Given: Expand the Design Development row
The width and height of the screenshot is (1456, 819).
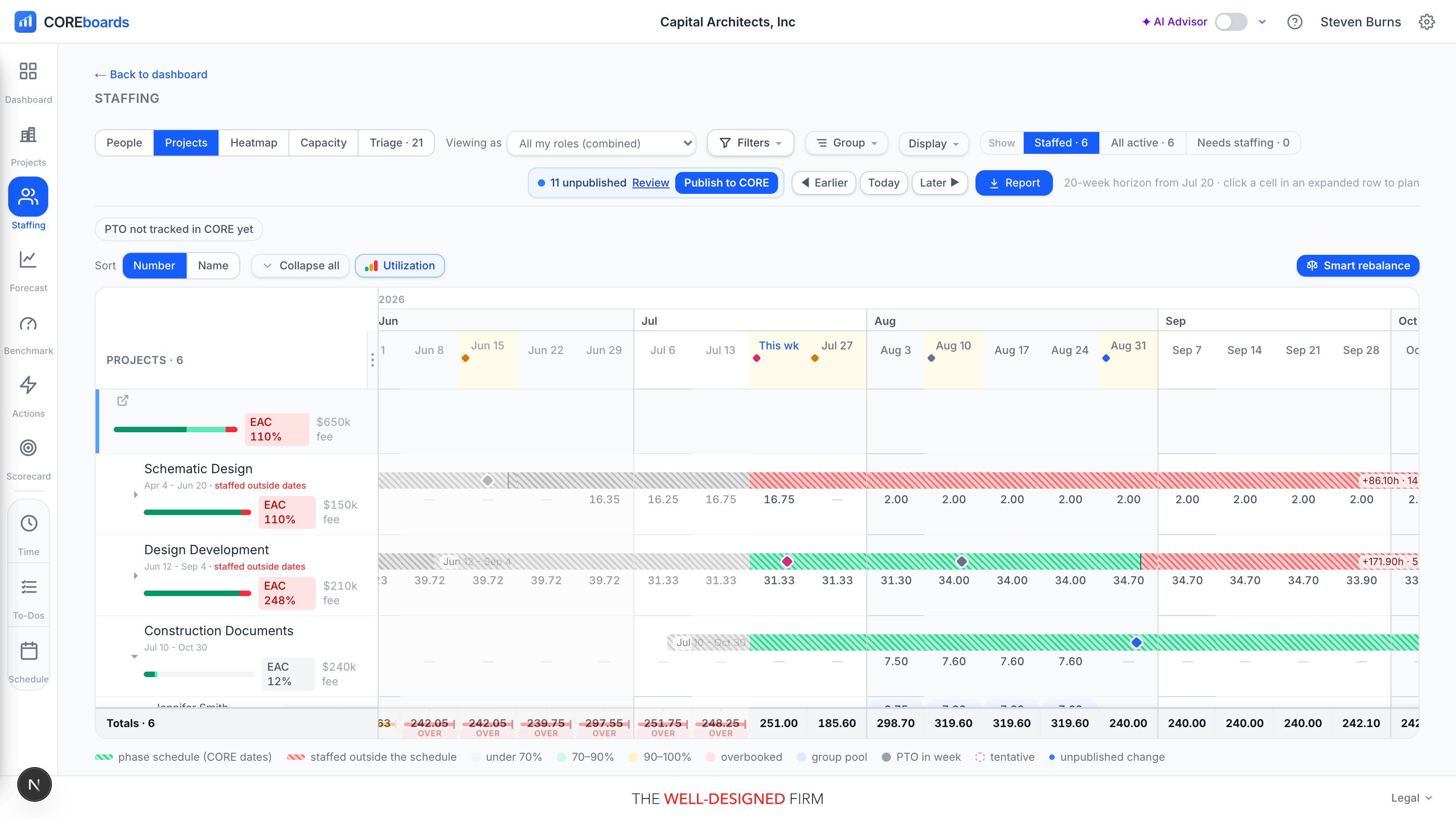Looking at the screenshot, I should tap(136, 576).
